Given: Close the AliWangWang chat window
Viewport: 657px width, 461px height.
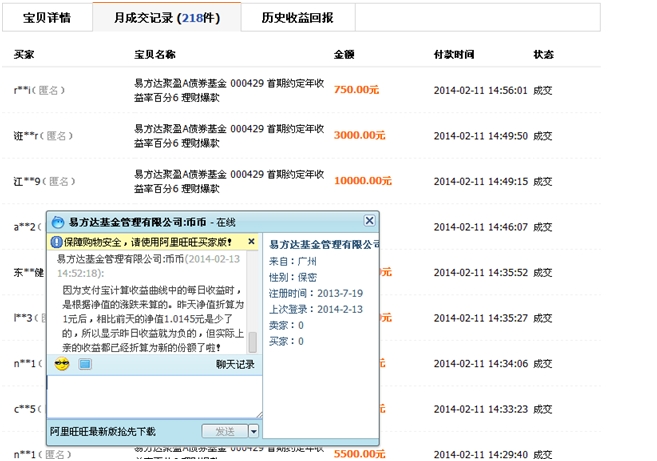Looking at the screenshot, I should 369,220.
